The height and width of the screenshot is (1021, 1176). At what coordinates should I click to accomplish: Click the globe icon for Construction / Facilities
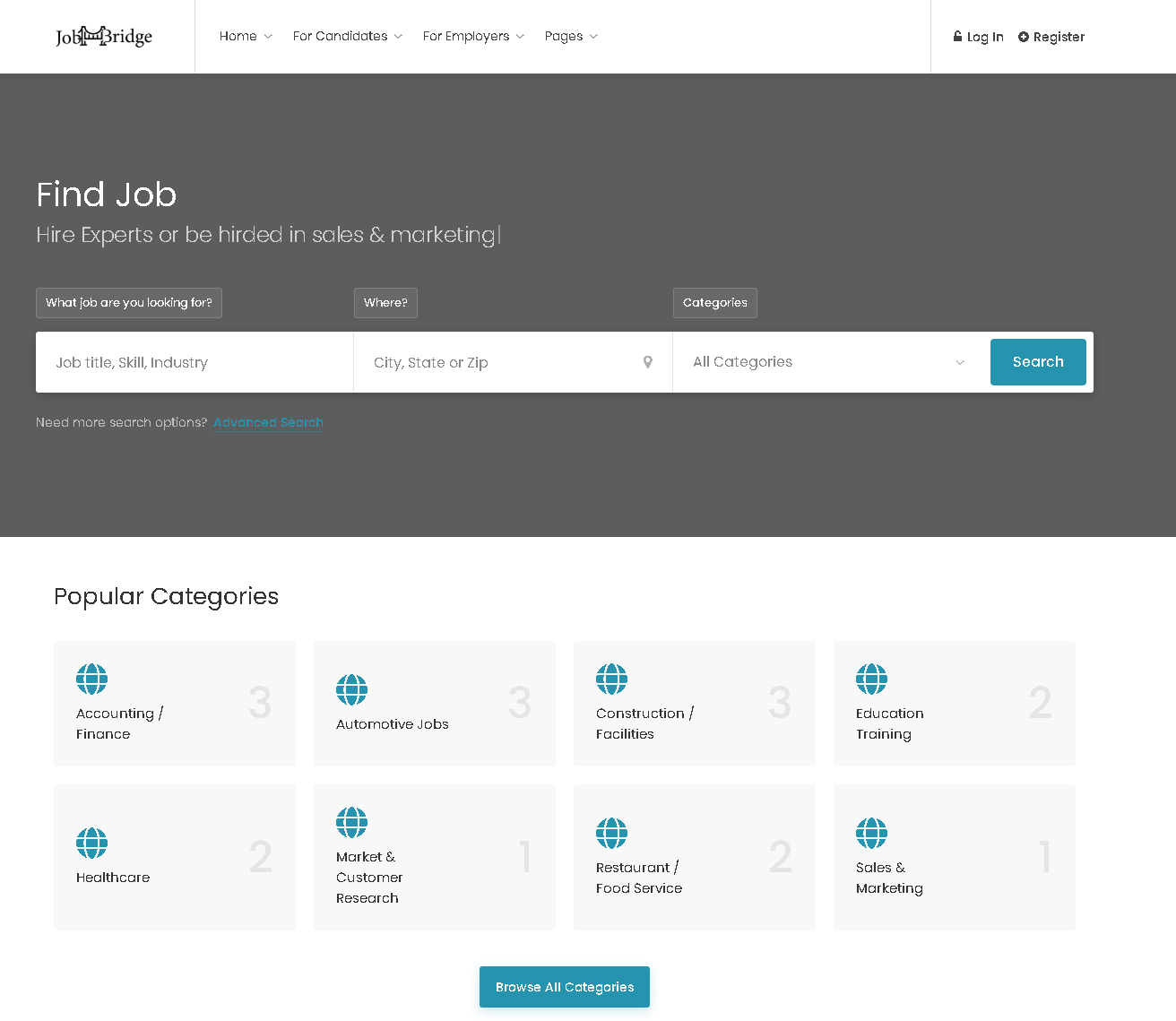click(x=611, y=679)
